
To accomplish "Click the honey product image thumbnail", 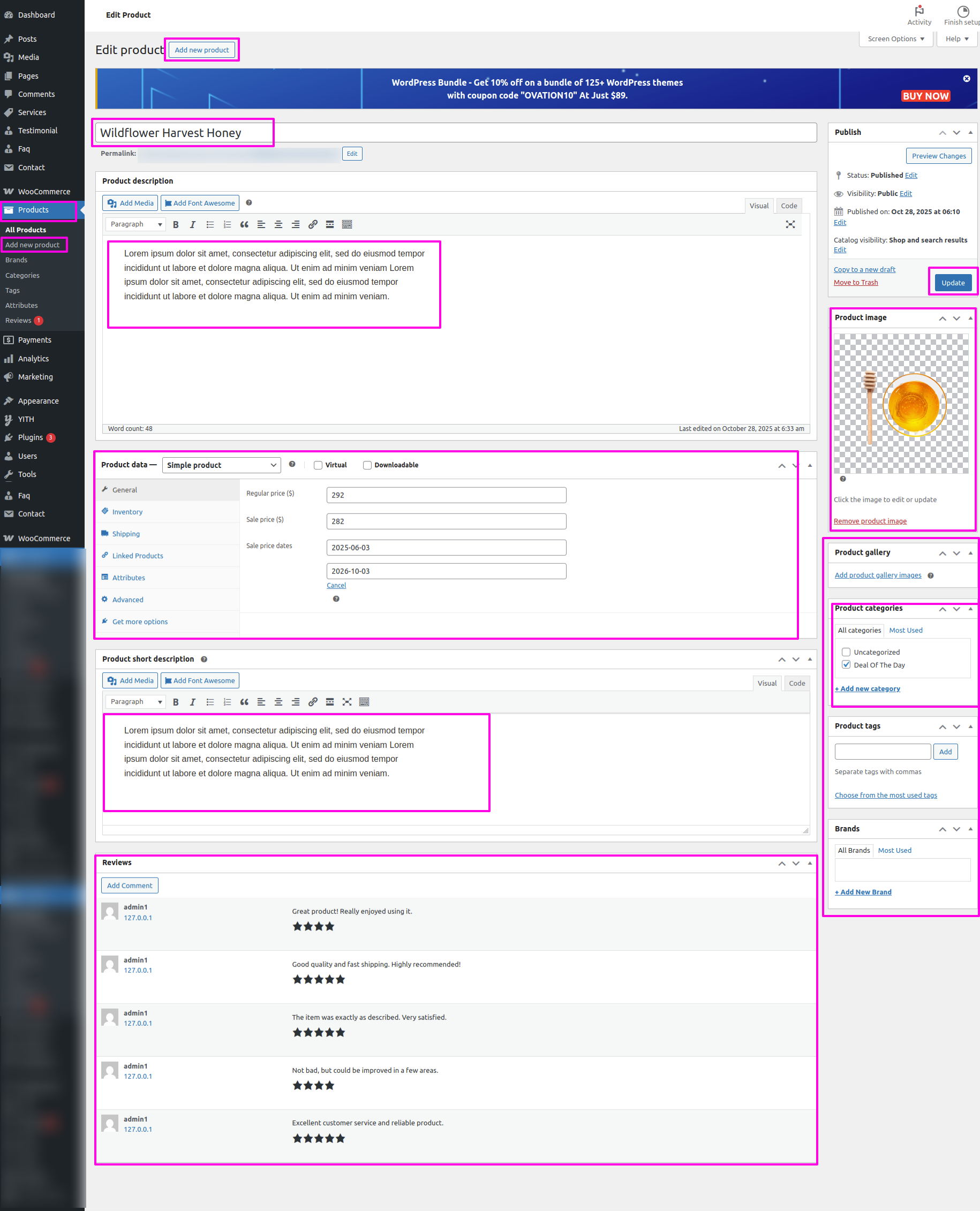I will (900, 404).
